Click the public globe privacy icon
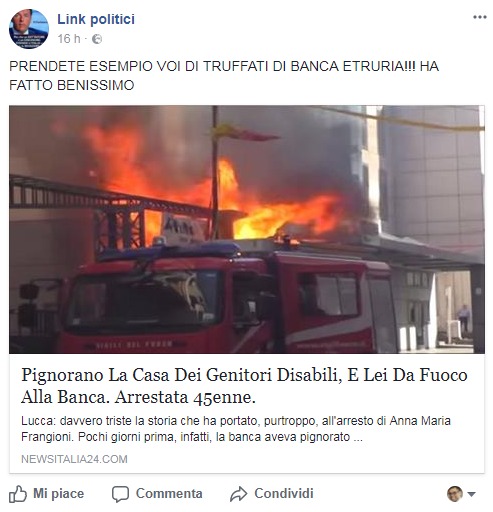This screenshot has width=493, height=512. click(x=97, y=39)
